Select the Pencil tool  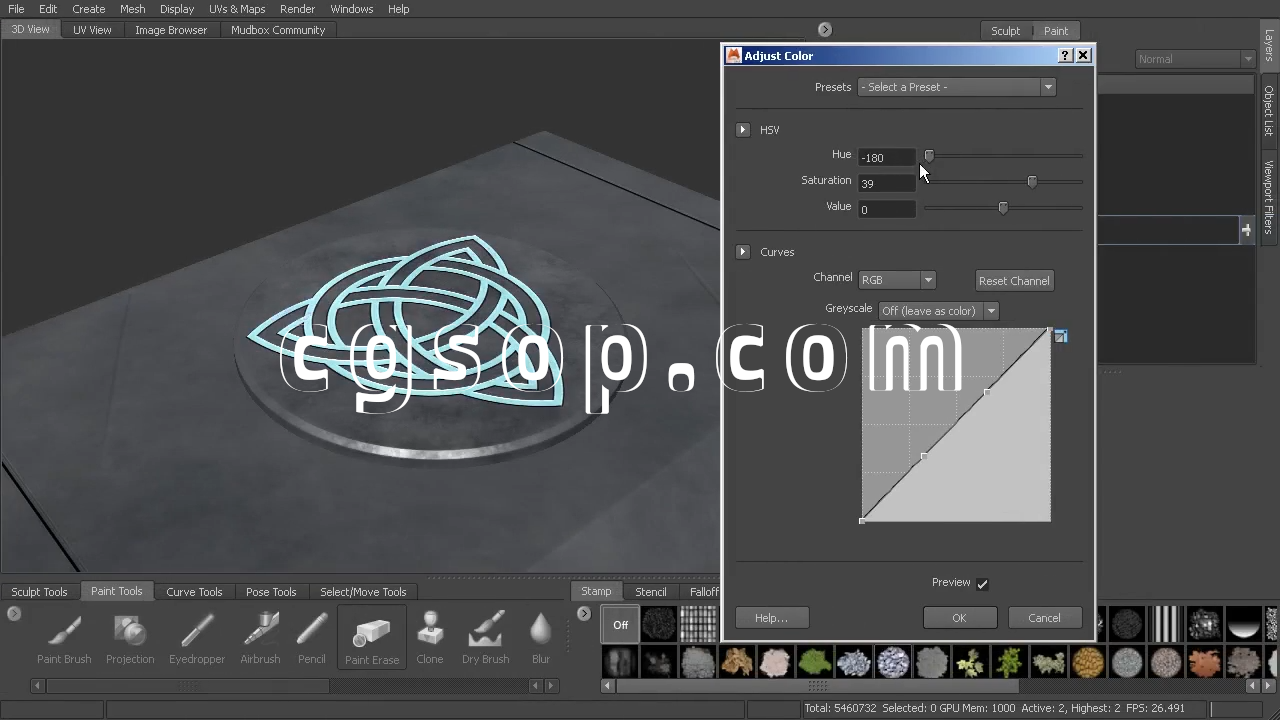pyautogui.click(x=312, y=638)
